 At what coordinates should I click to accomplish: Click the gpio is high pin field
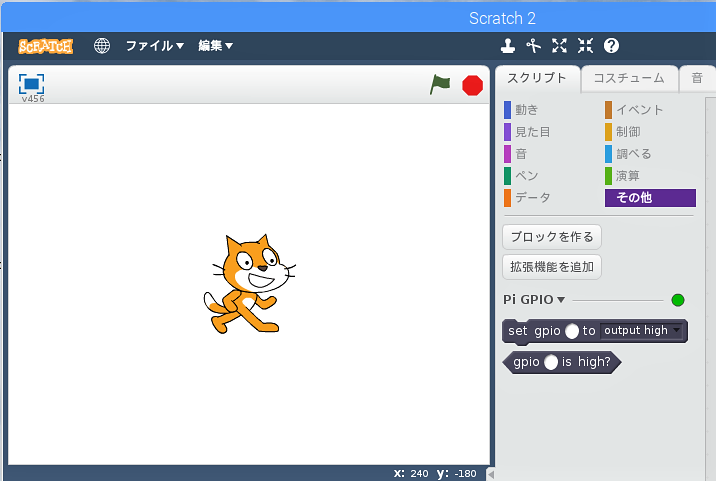coord(551,362)
